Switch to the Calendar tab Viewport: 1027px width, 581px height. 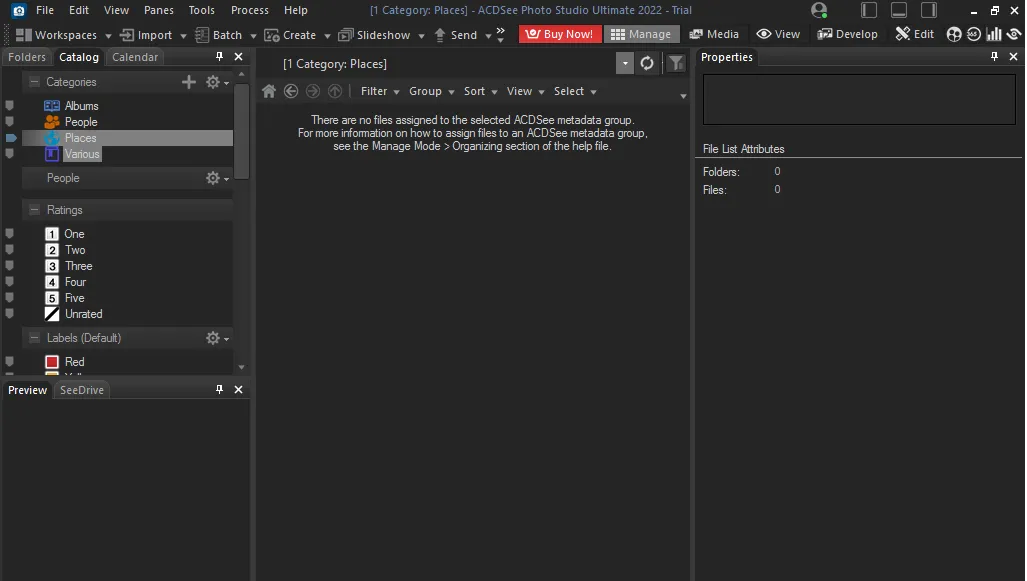coord(135,57)
